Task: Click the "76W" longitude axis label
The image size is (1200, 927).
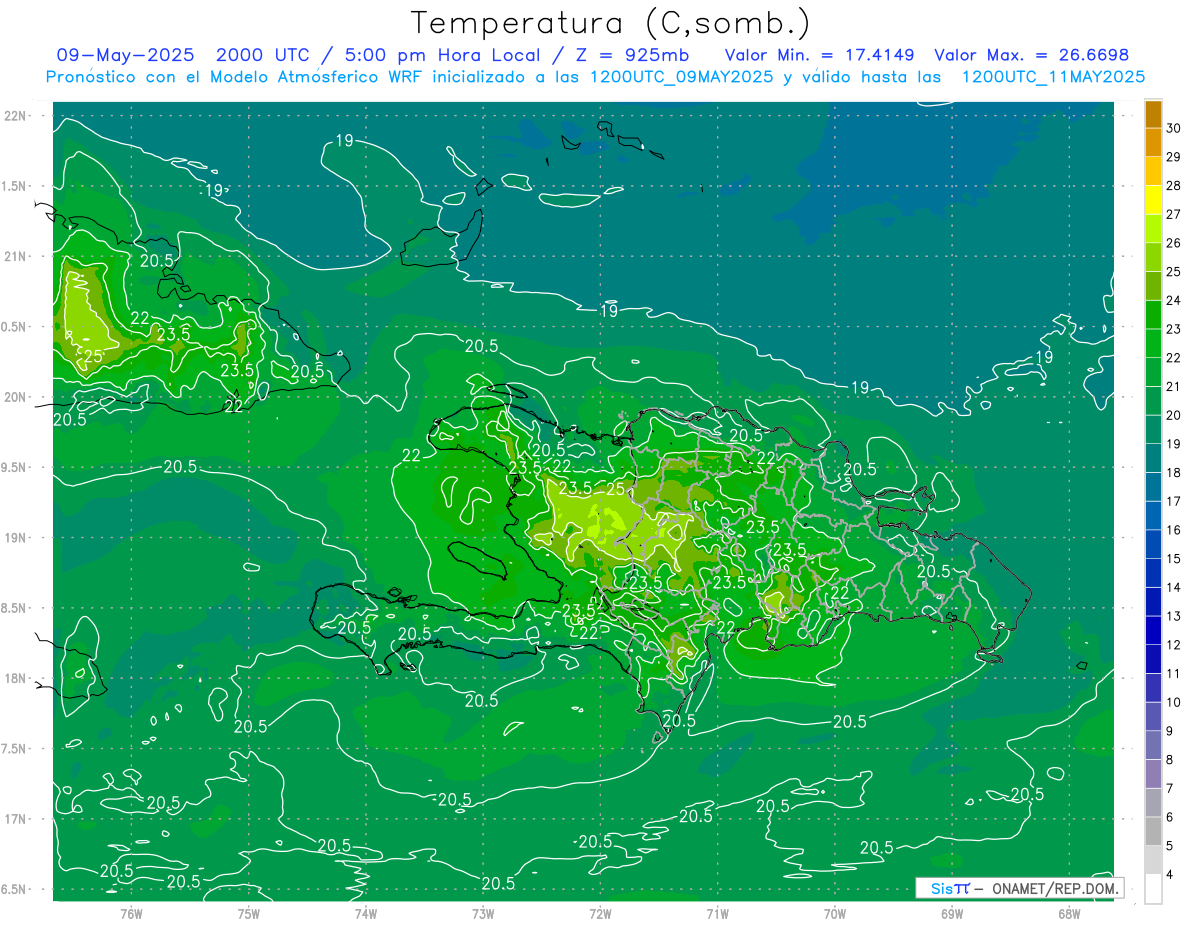Action: (x=131, y=913)
